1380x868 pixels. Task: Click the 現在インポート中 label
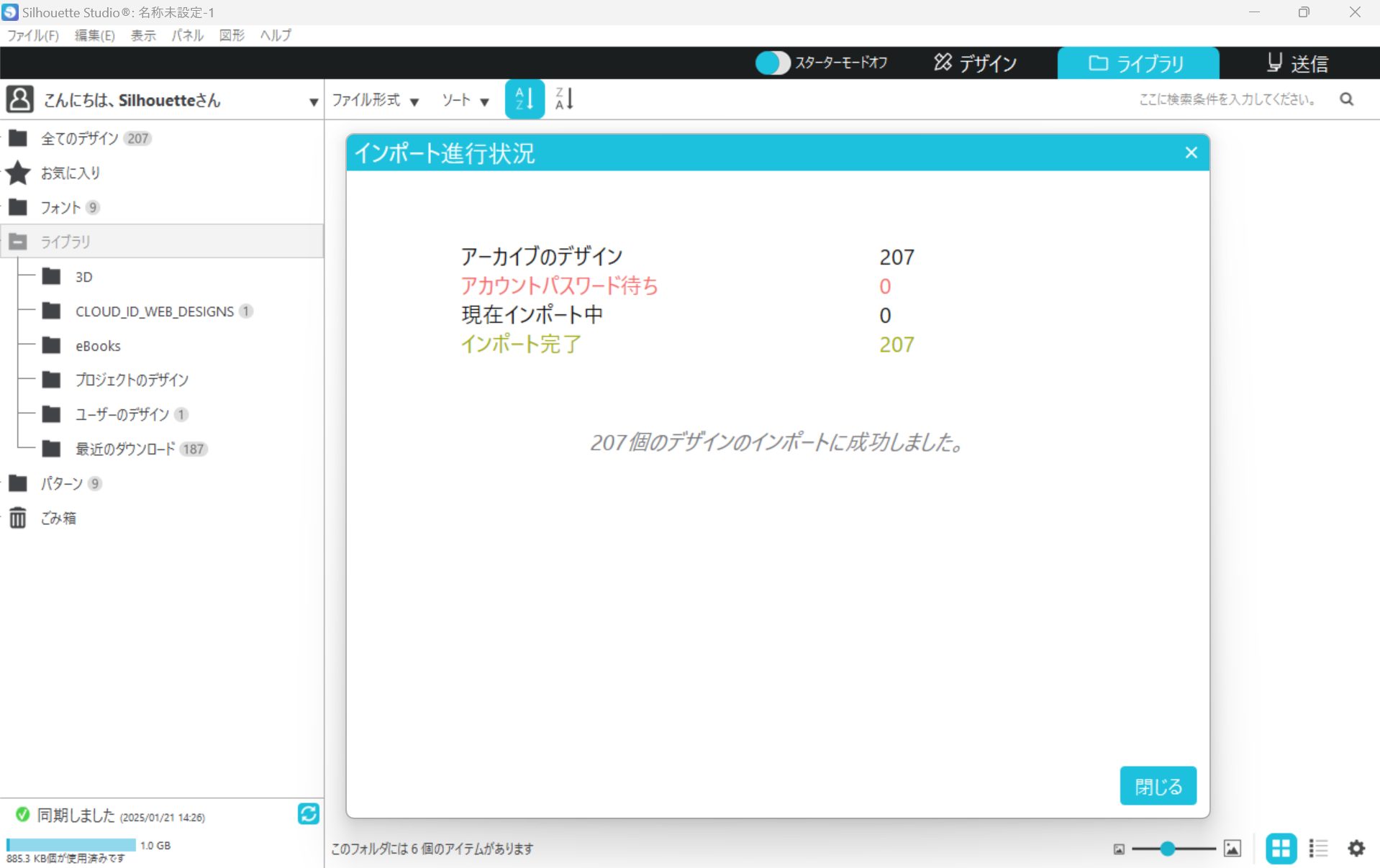pyautogui.click(x=532, y=315)
